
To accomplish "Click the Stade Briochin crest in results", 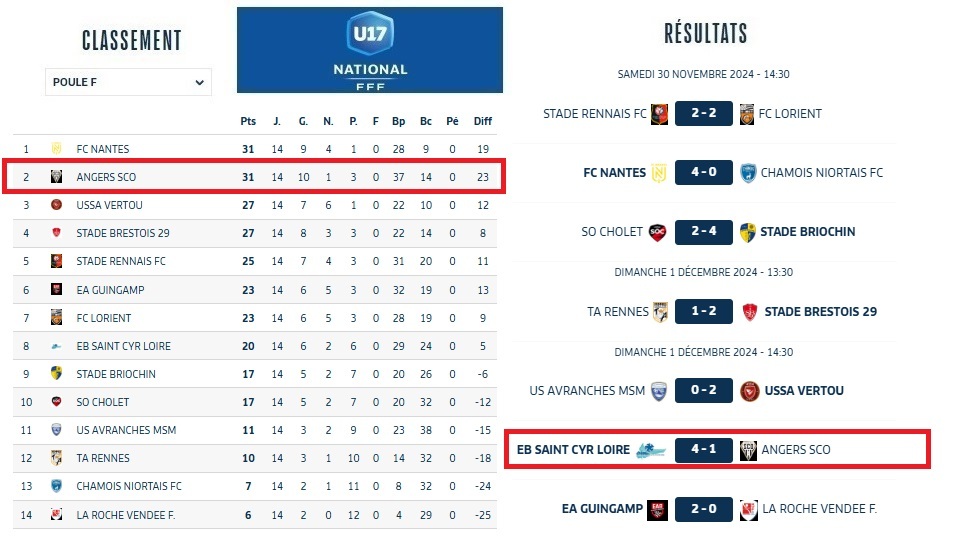I will click(747, 232).
